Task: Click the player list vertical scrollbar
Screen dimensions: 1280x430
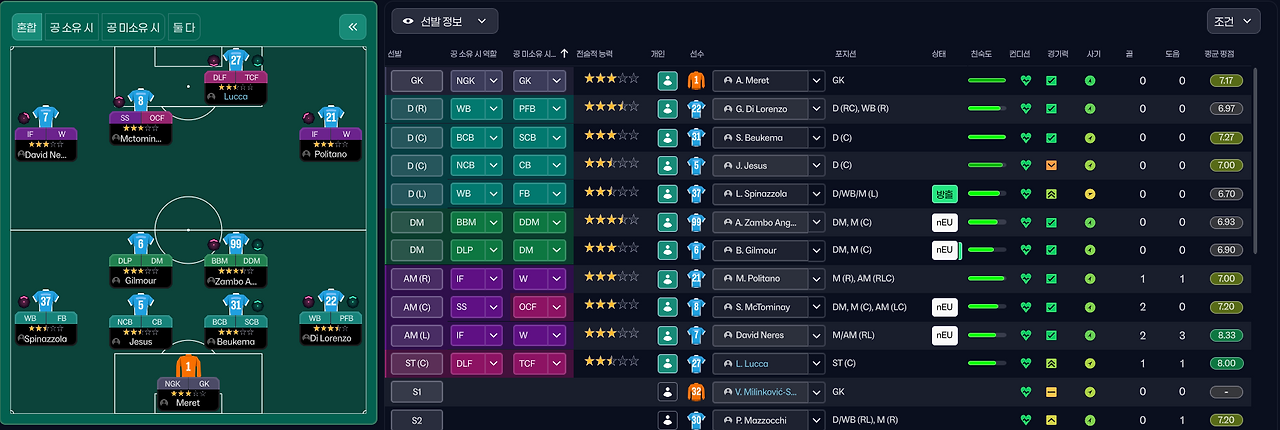Action: [1253, 160]
